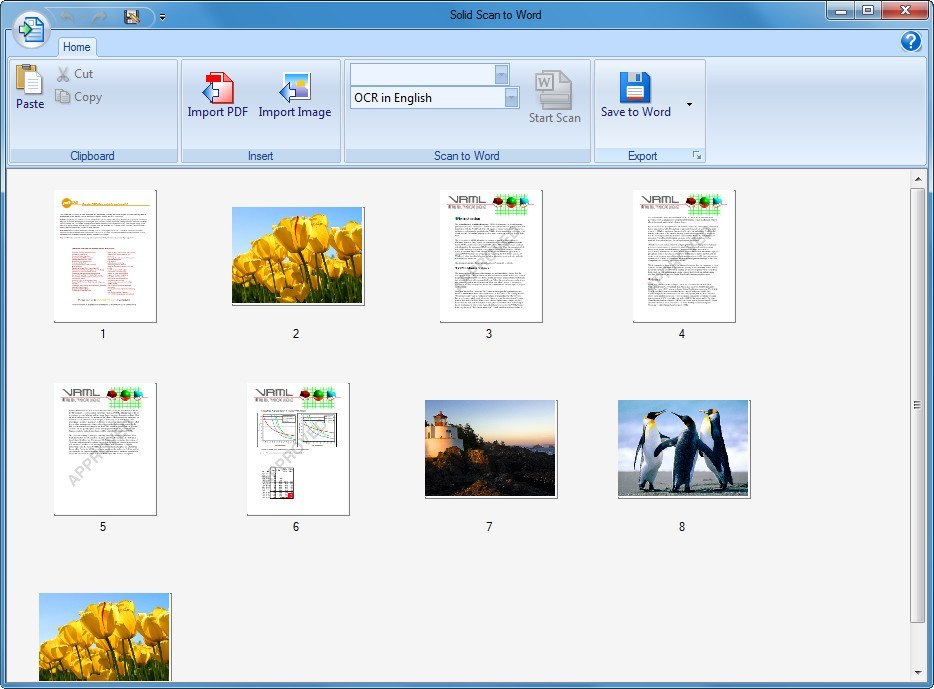Click the Undo arrow icon
This screenshot has height=689, width=934.
pyautogui.click(x=67, y=15)
